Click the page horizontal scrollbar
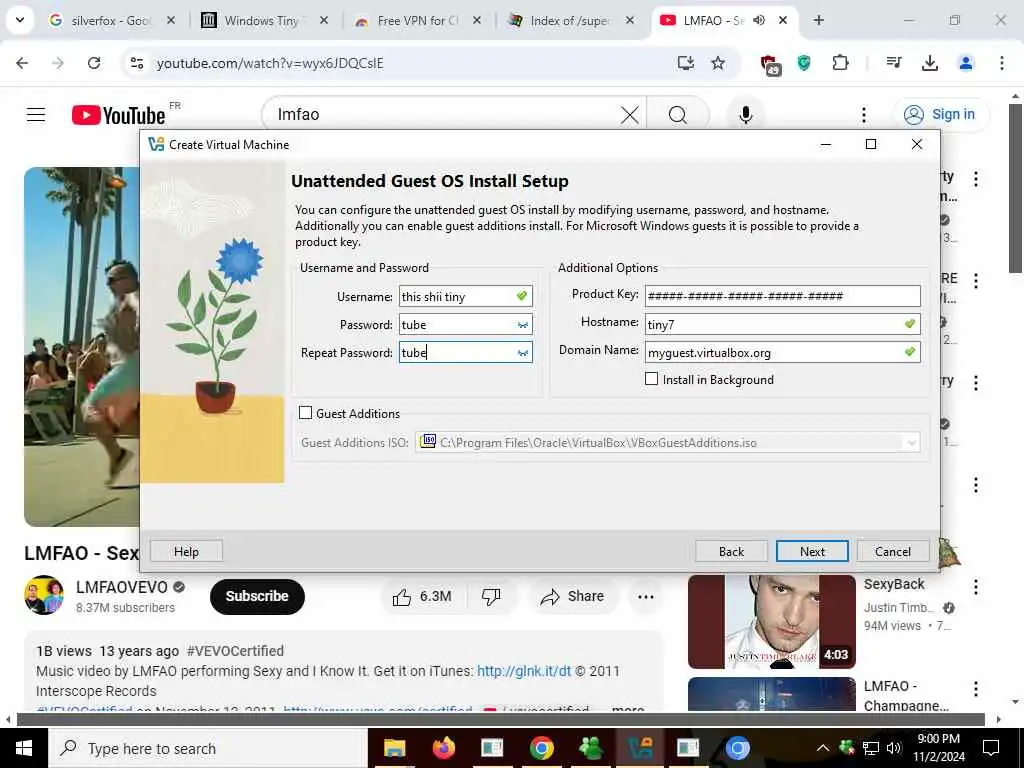 500,719
